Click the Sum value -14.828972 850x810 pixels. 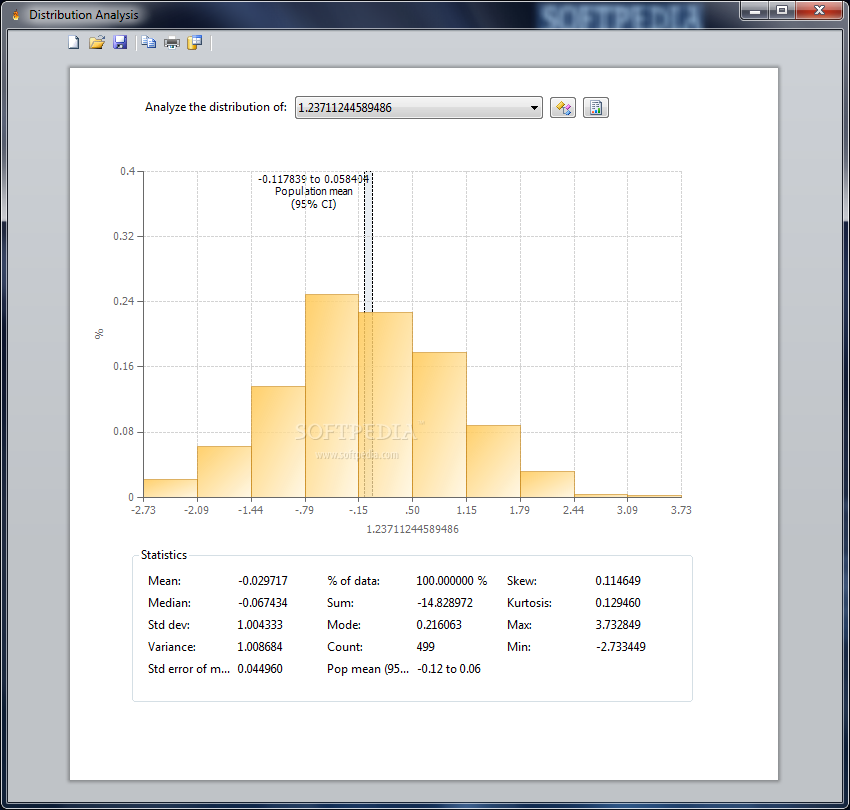[445, 603]
